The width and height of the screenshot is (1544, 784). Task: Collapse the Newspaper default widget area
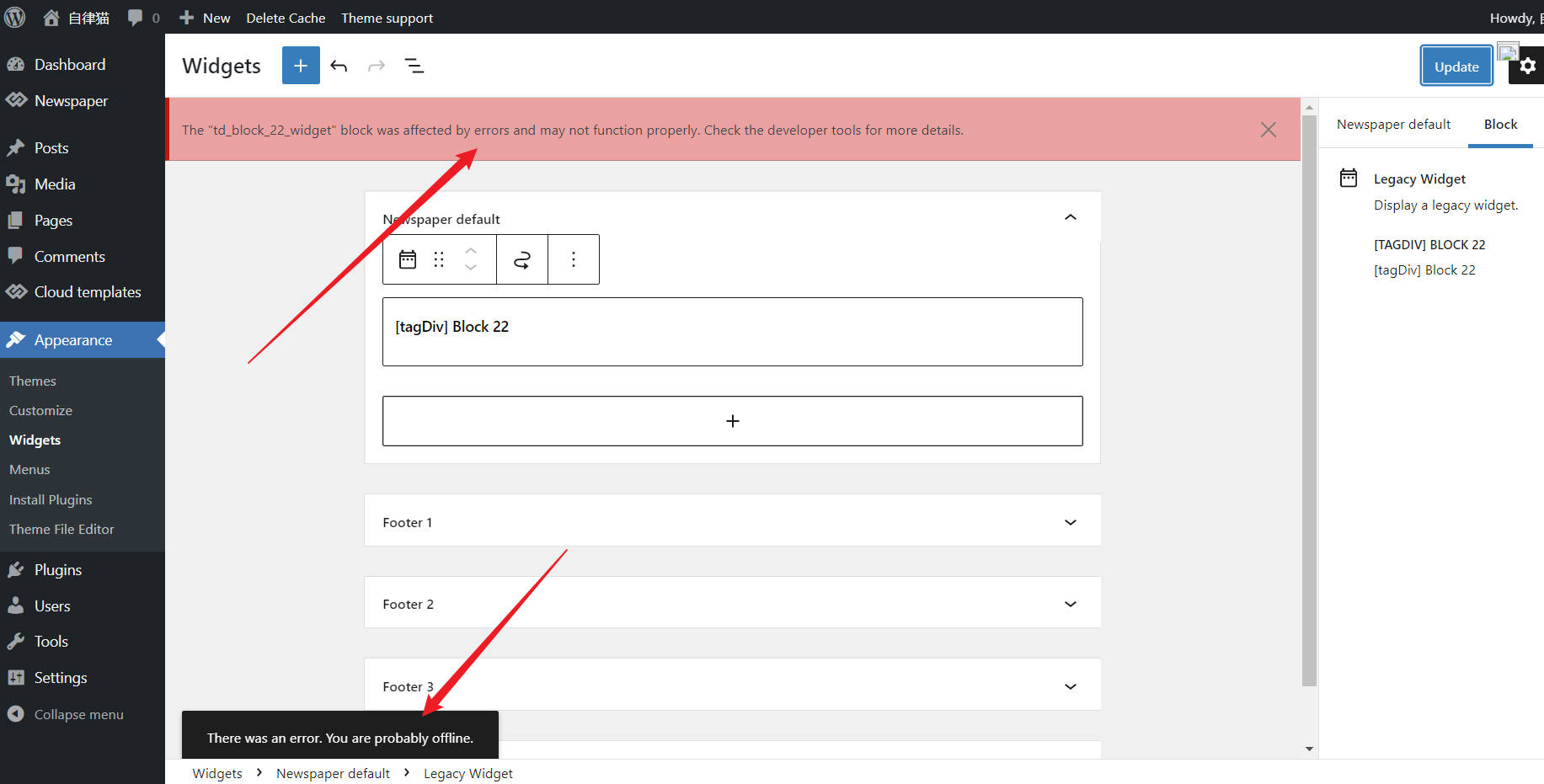coord(1071,217)
